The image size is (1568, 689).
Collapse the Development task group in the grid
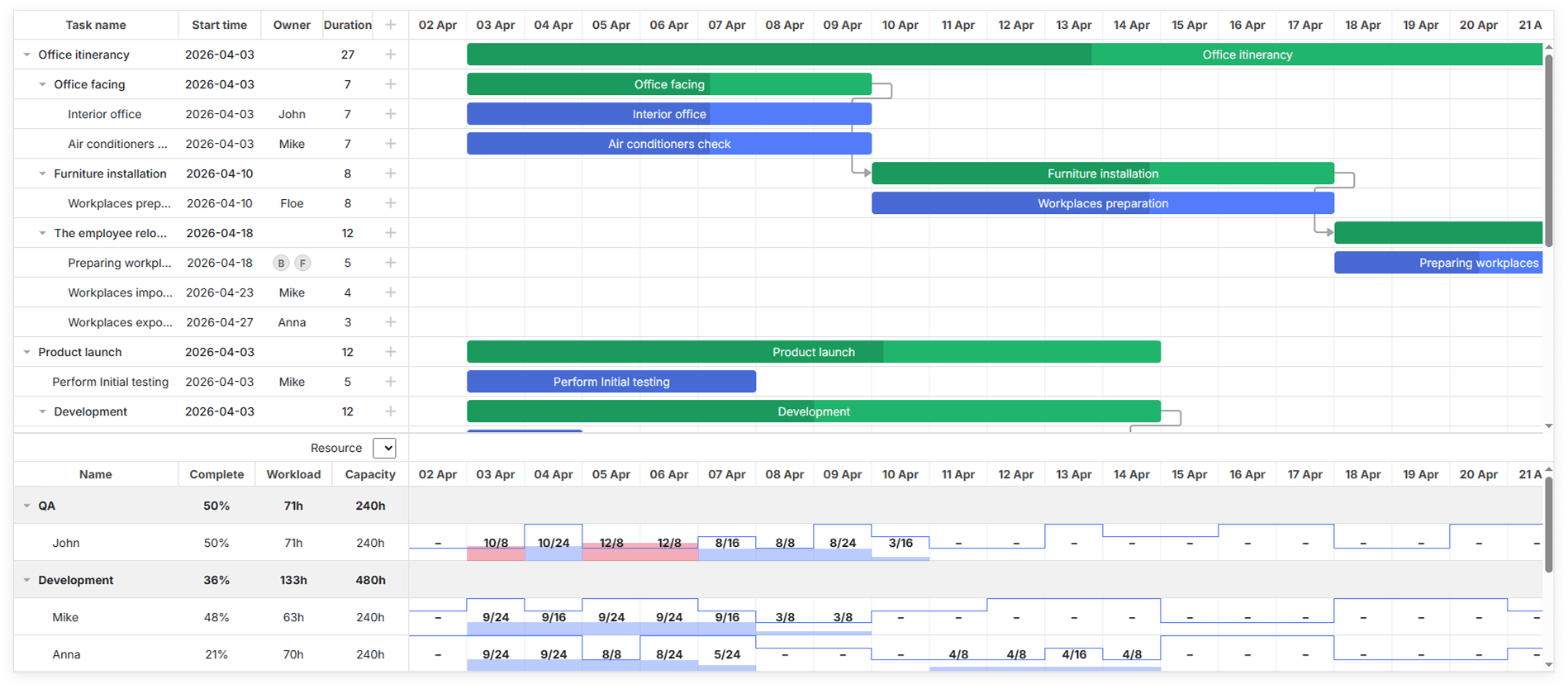coord(42,411)
